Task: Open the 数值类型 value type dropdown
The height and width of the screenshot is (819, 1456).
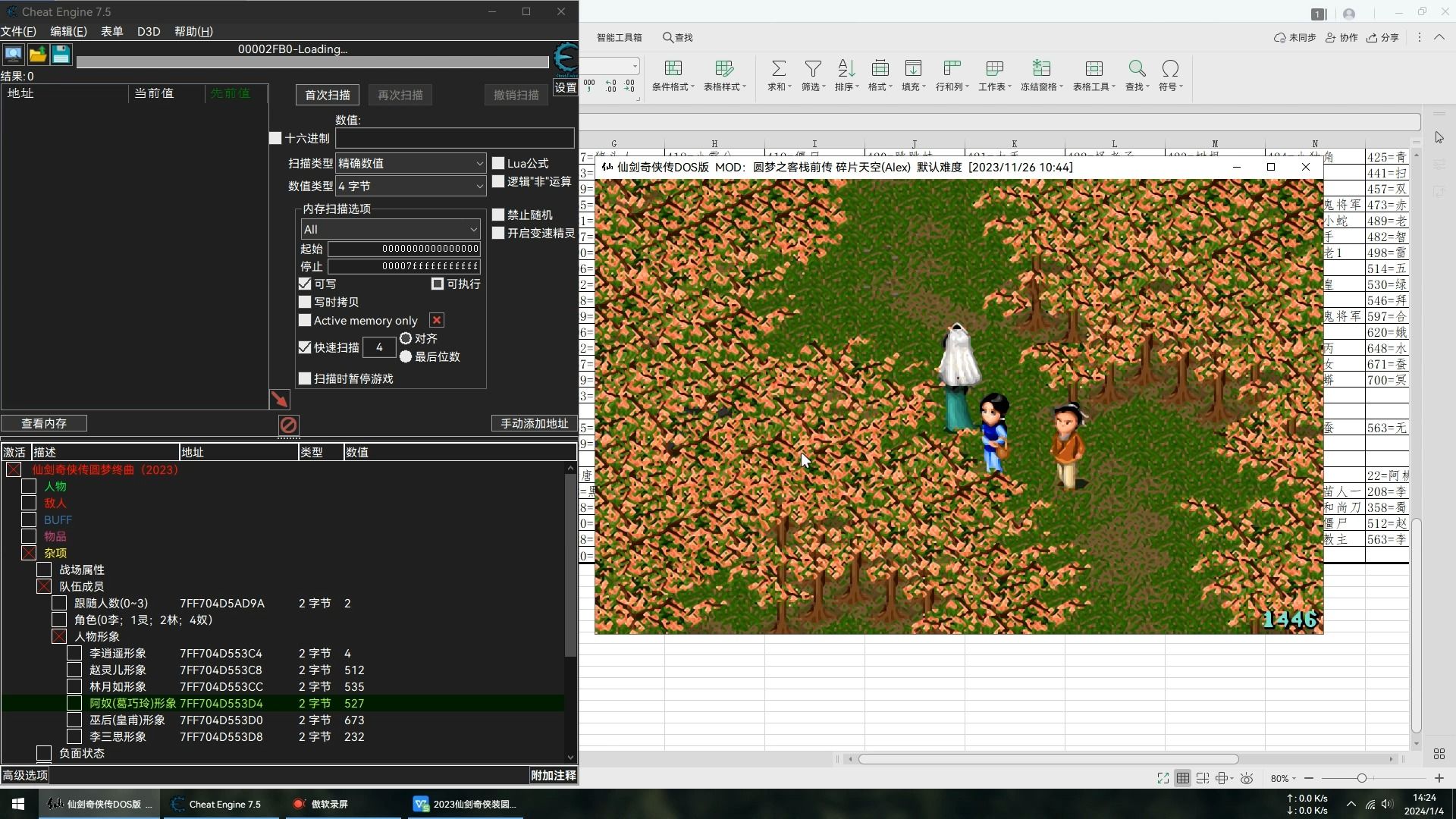Action: click(x=410, y=186)
